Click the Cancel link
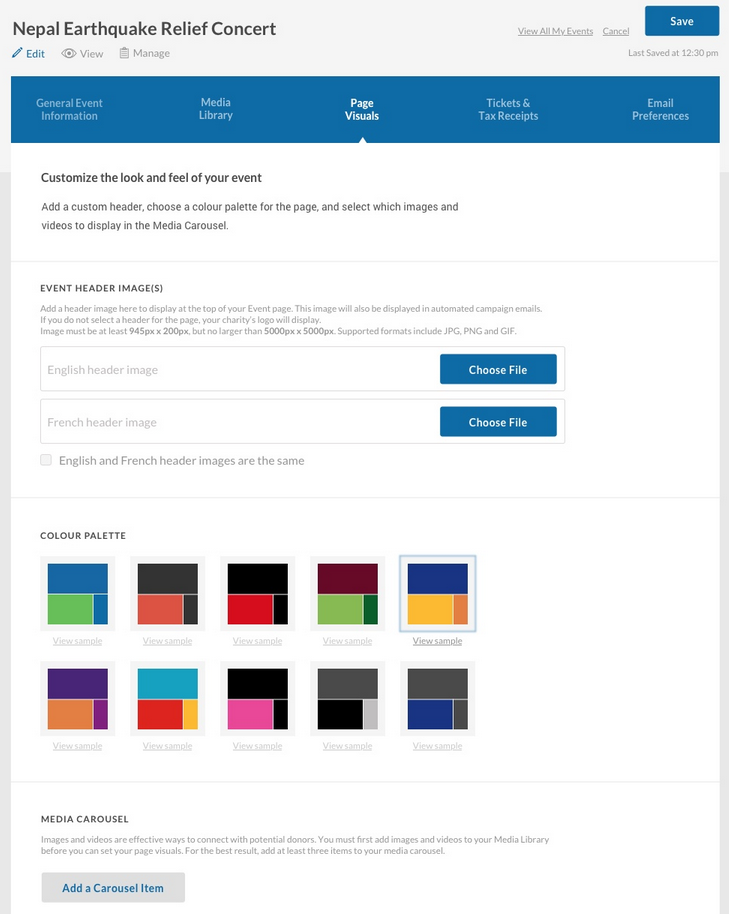 coord(616,31)
